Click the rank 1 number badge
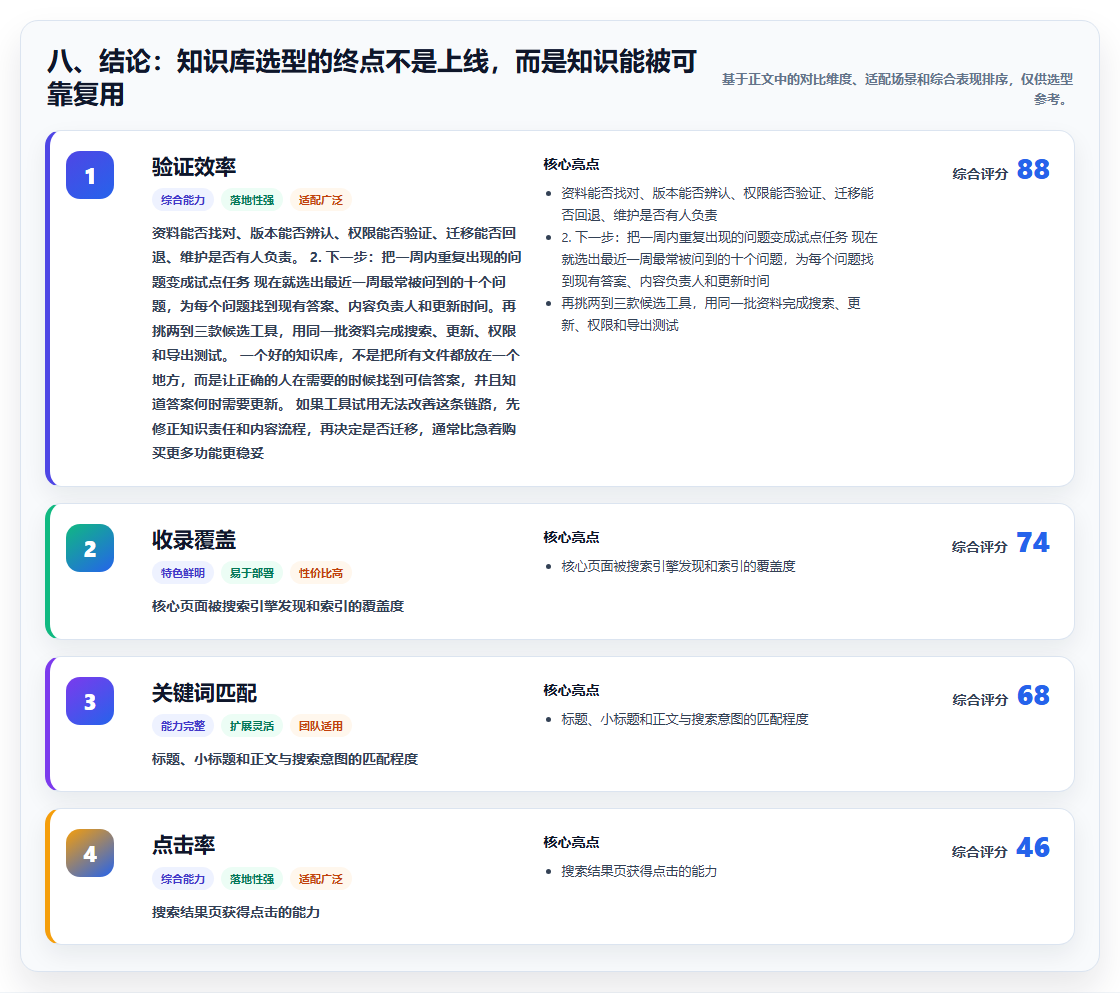Viewport: 1120px width, 993px height. pos(90,175)
